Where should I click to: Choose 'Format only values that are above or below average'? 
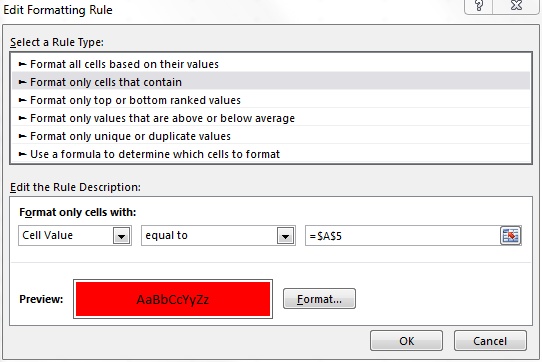coord(271,118)
